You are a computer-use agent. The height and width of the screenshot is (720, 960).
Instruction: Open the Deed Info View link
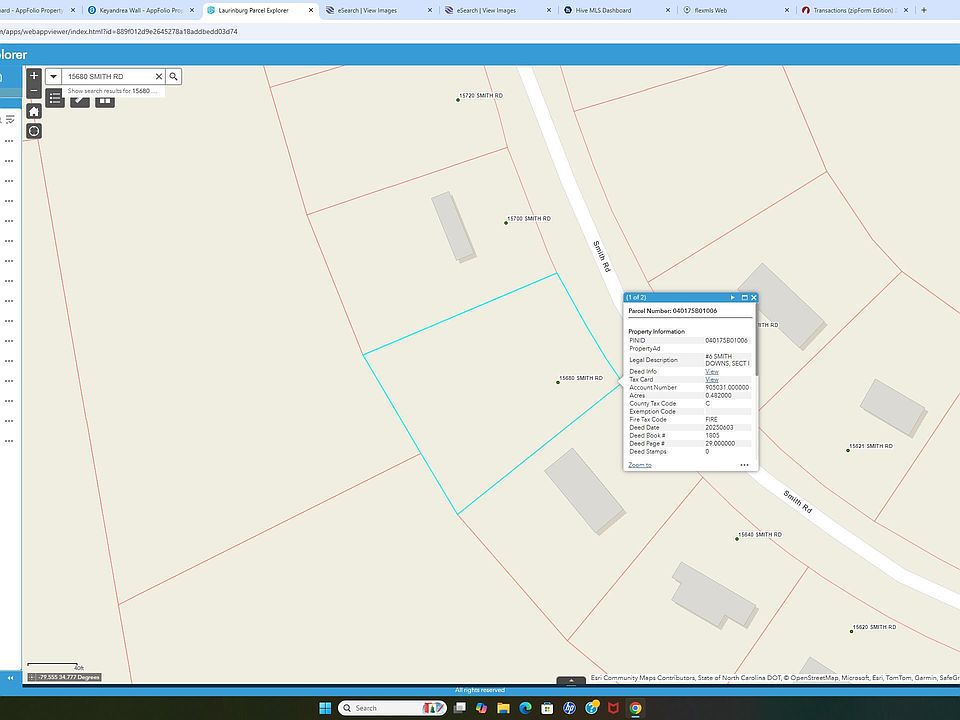click(x=711, y=372)
